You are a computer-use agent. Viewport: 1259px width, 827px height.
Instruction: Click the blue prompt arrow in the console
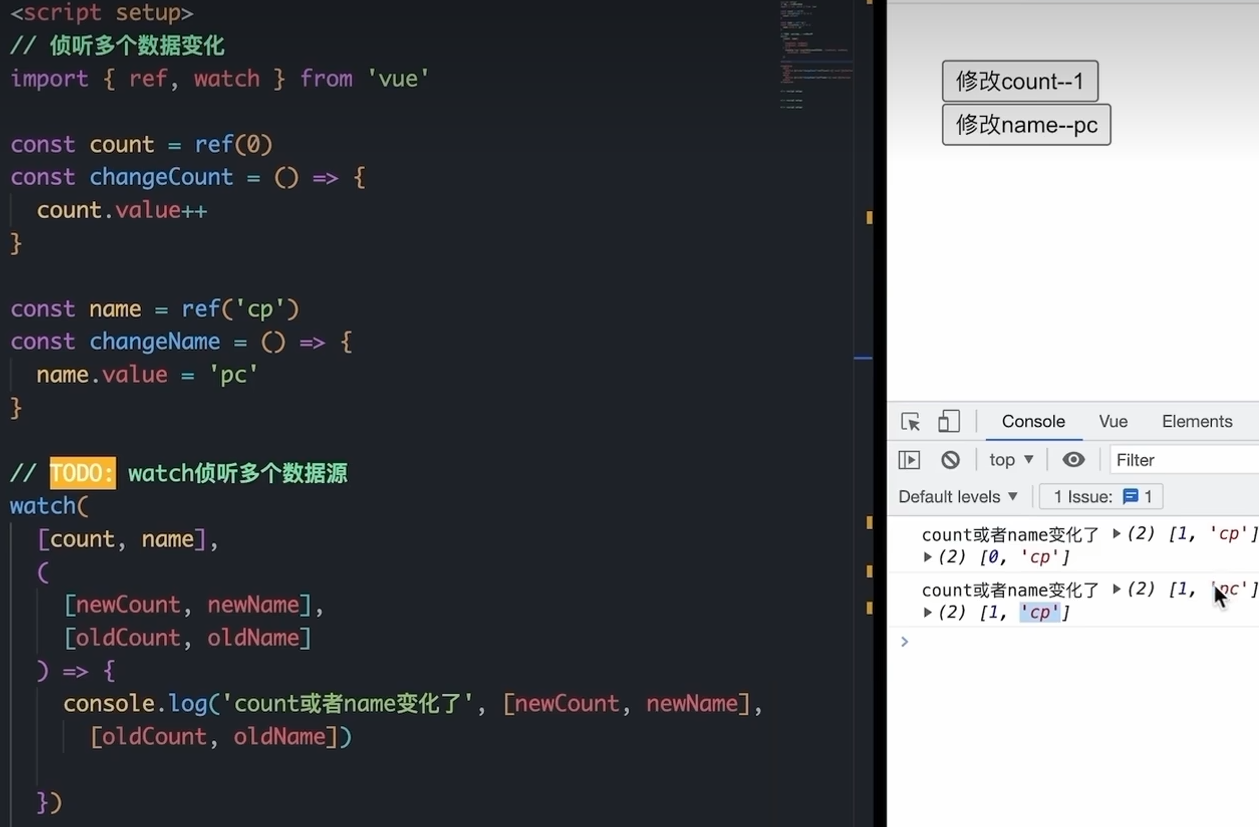coord(904,641)
